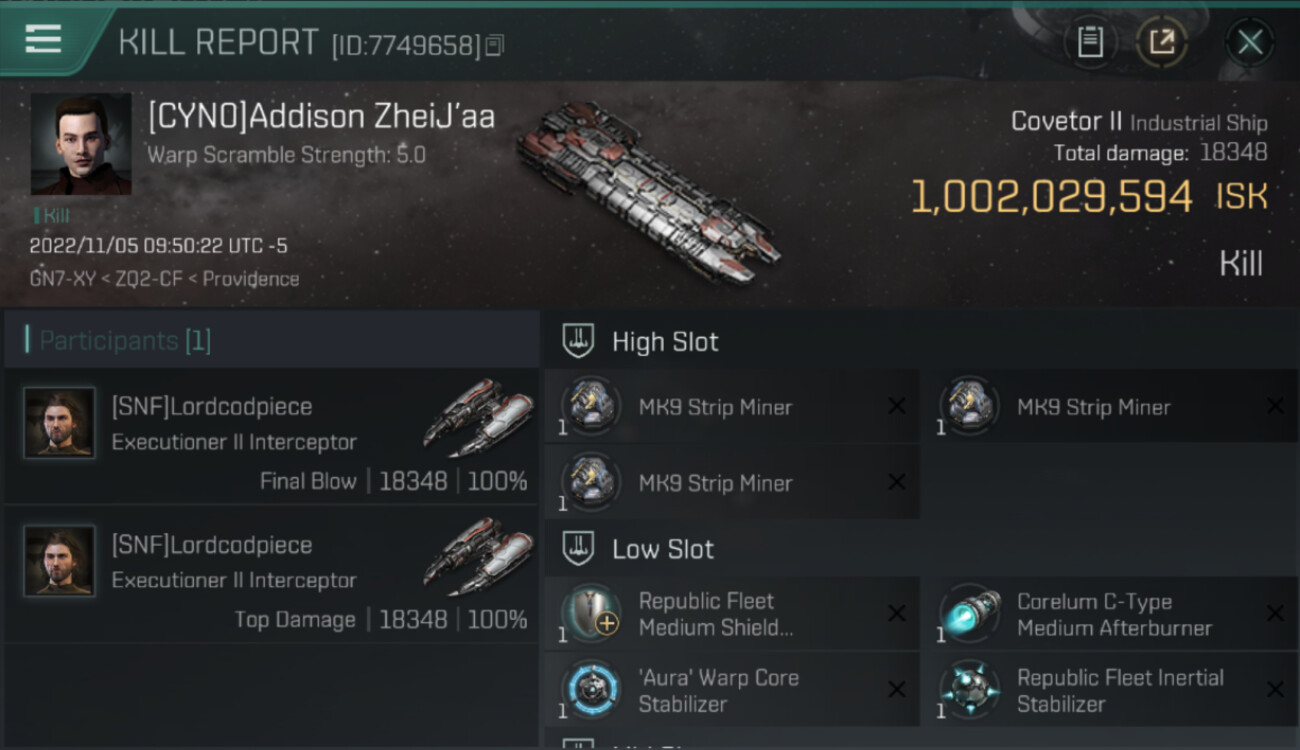Open the hamburger menu icon

[x=43, y=39]
